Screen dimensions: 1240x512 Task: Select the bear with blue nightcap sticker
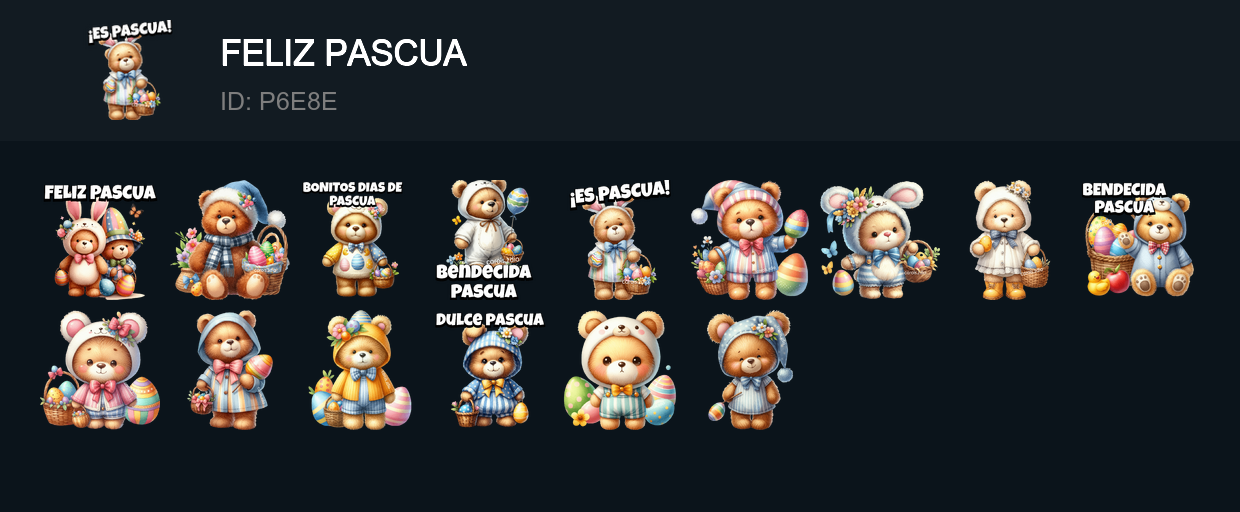click(230, 240)
